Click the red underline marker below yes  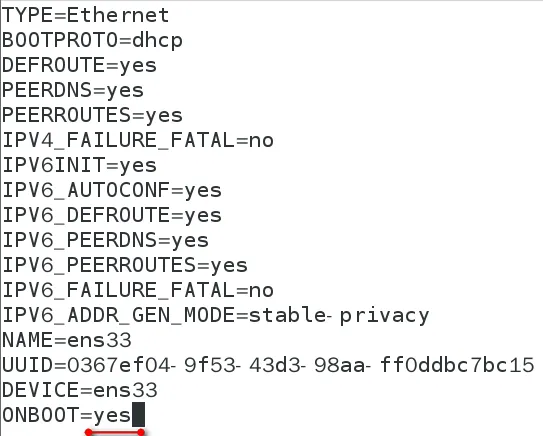tap(115, 432)
